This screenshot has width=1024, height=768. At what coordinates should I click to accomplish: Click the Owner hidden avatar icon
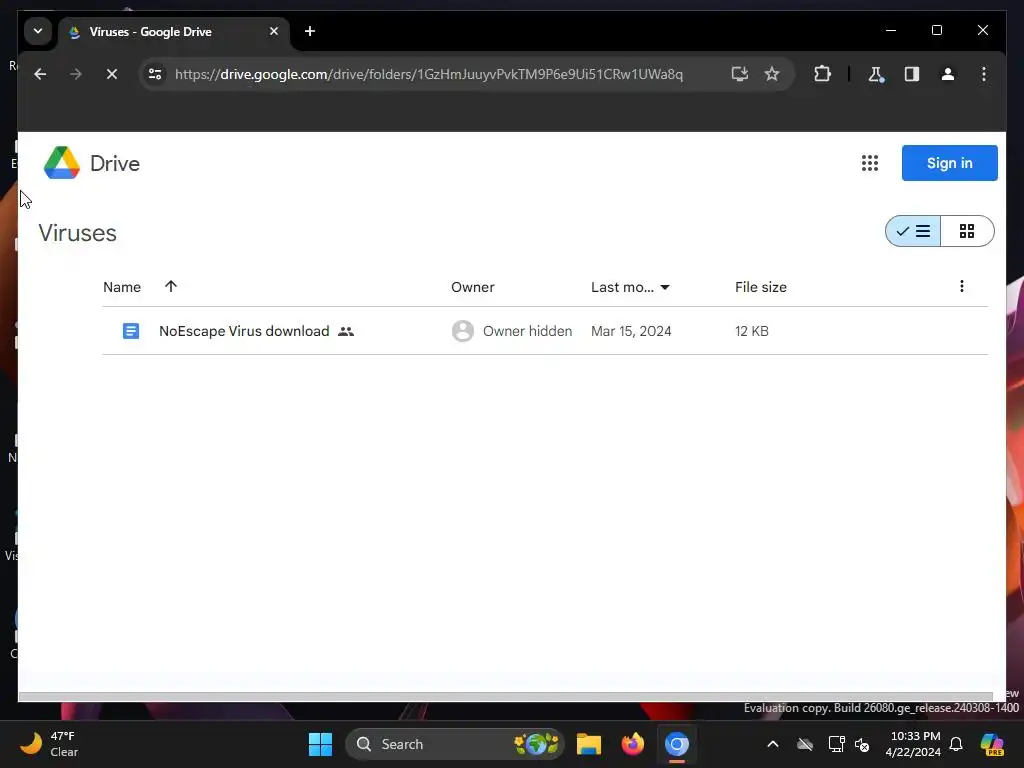click(462, 331)
